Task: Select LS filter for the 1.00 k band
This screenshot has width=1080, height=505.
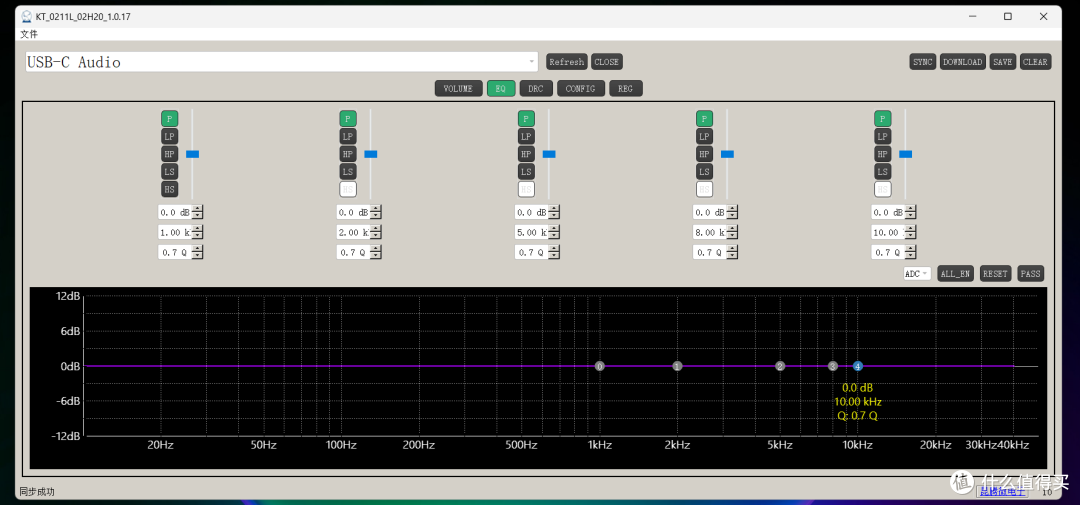Action: [169, 172]
